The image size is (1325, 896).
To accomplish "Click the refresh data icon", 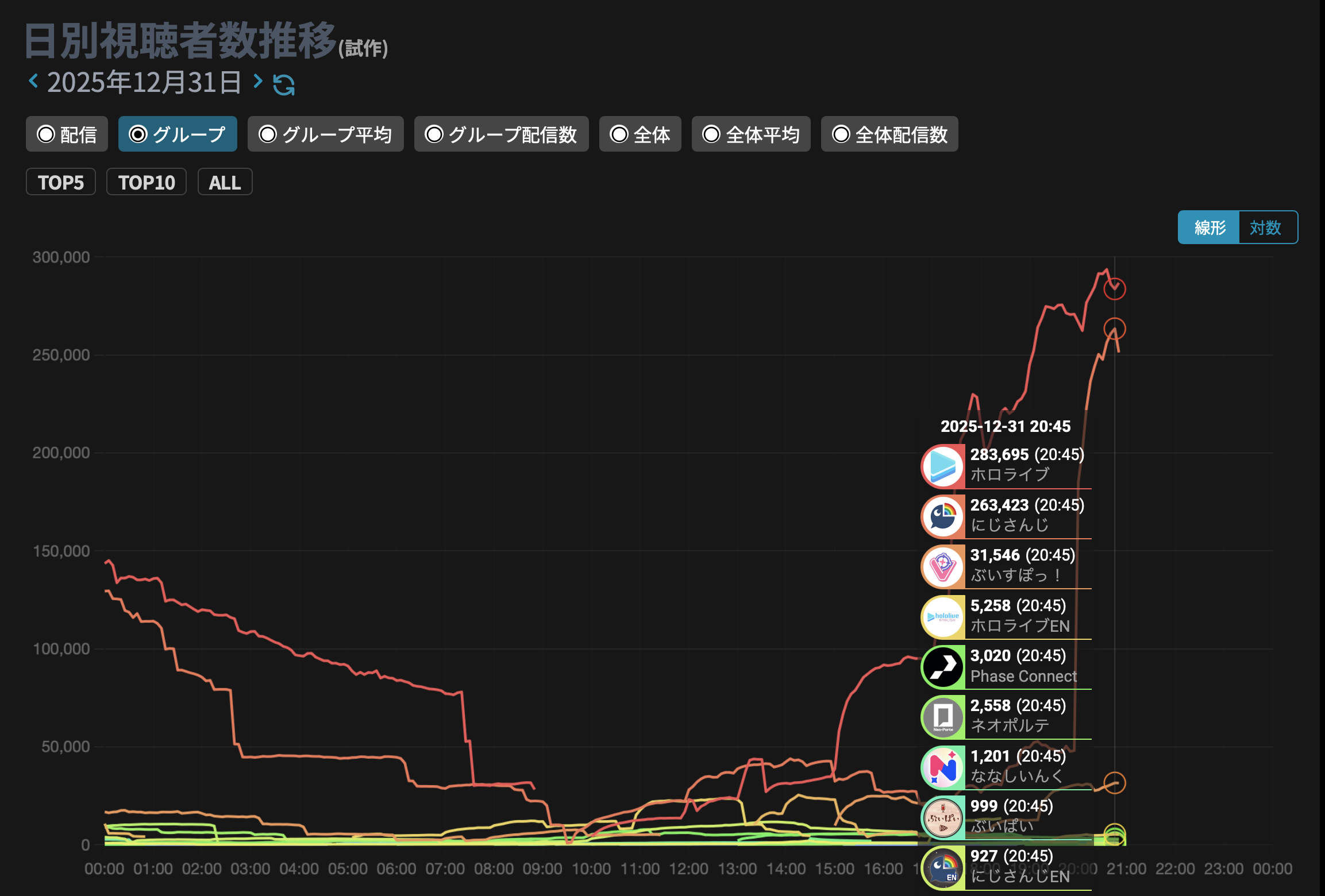I will [284, 85].
